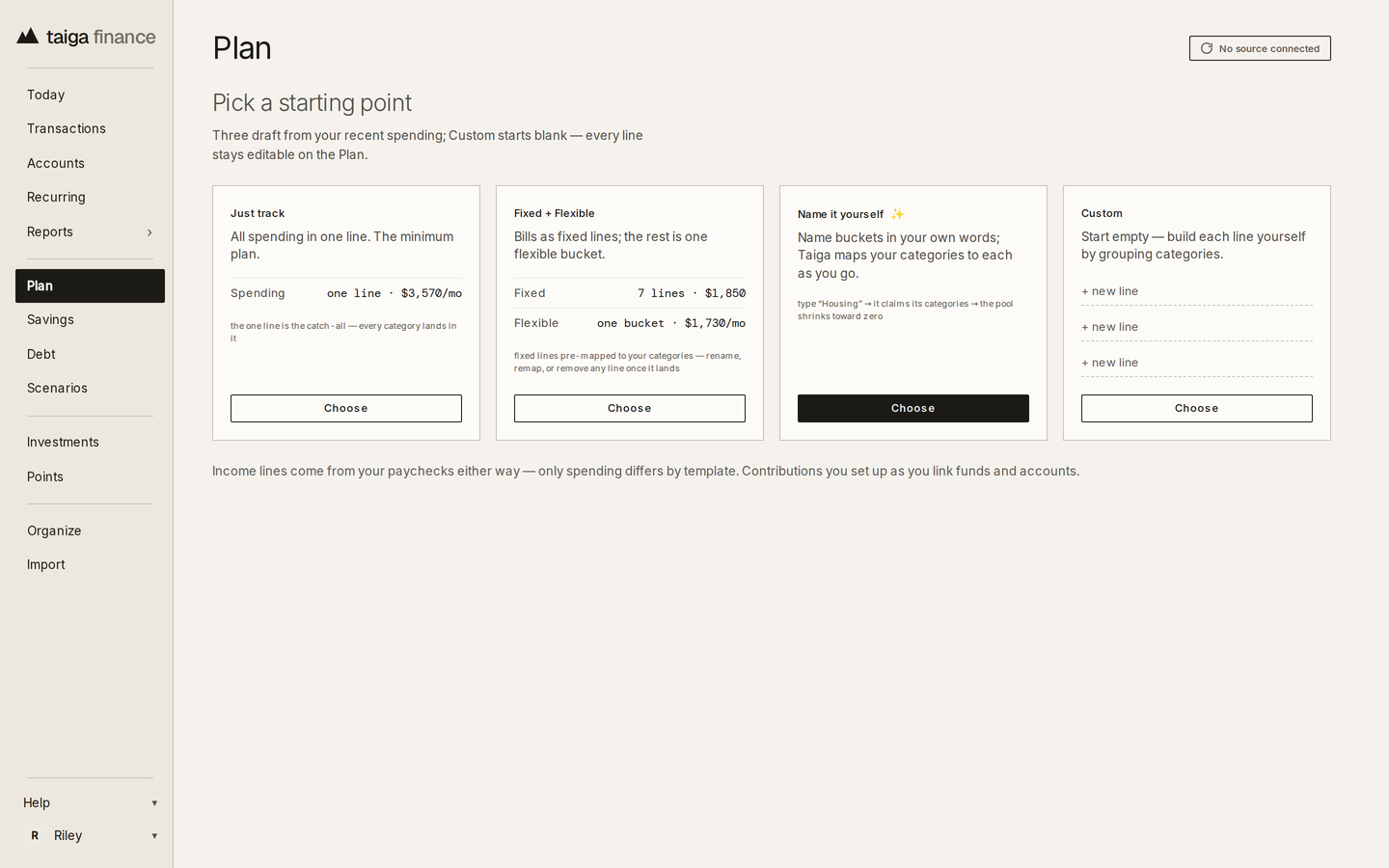Click the second '+ new line' row in Custom
Screen dimensions: 1389x868
[1197, 327]
